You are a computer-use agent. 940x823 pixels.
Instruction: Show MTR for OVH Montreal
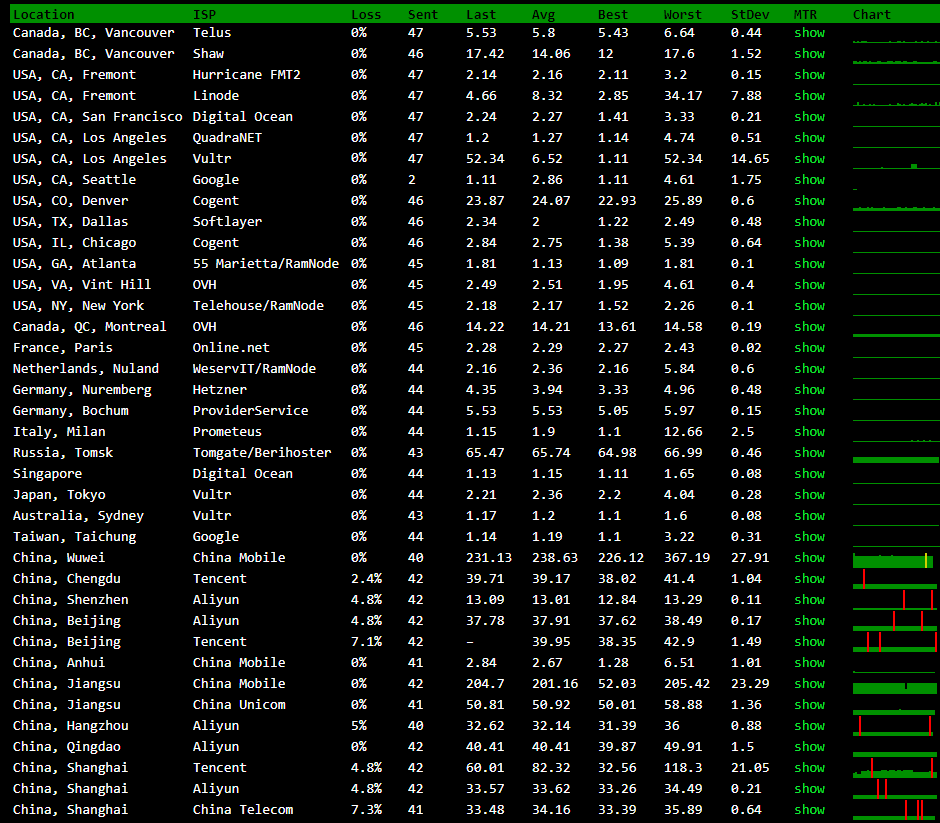(809, 327)
